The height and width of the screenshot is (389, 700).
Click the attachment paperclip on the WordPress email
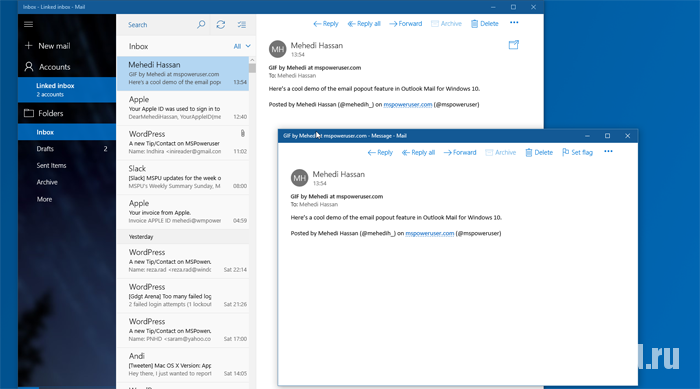point(242,133)
